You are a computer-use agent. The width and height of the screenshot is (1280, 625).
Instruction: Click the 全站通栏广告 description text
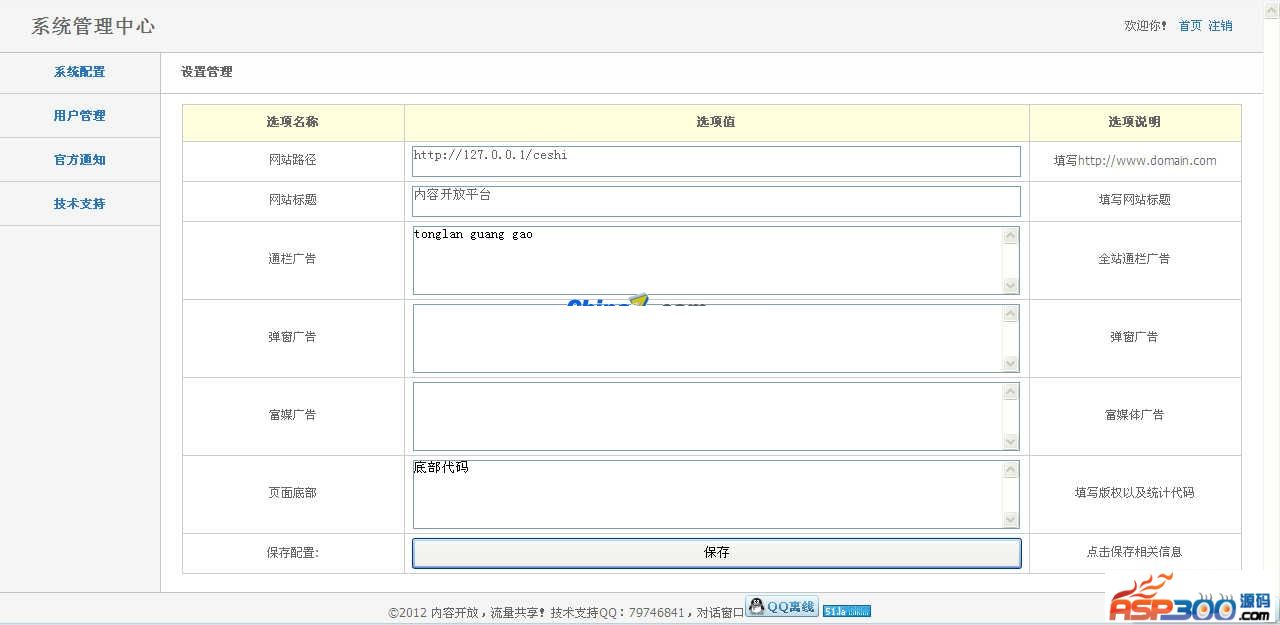[1135, 259]
